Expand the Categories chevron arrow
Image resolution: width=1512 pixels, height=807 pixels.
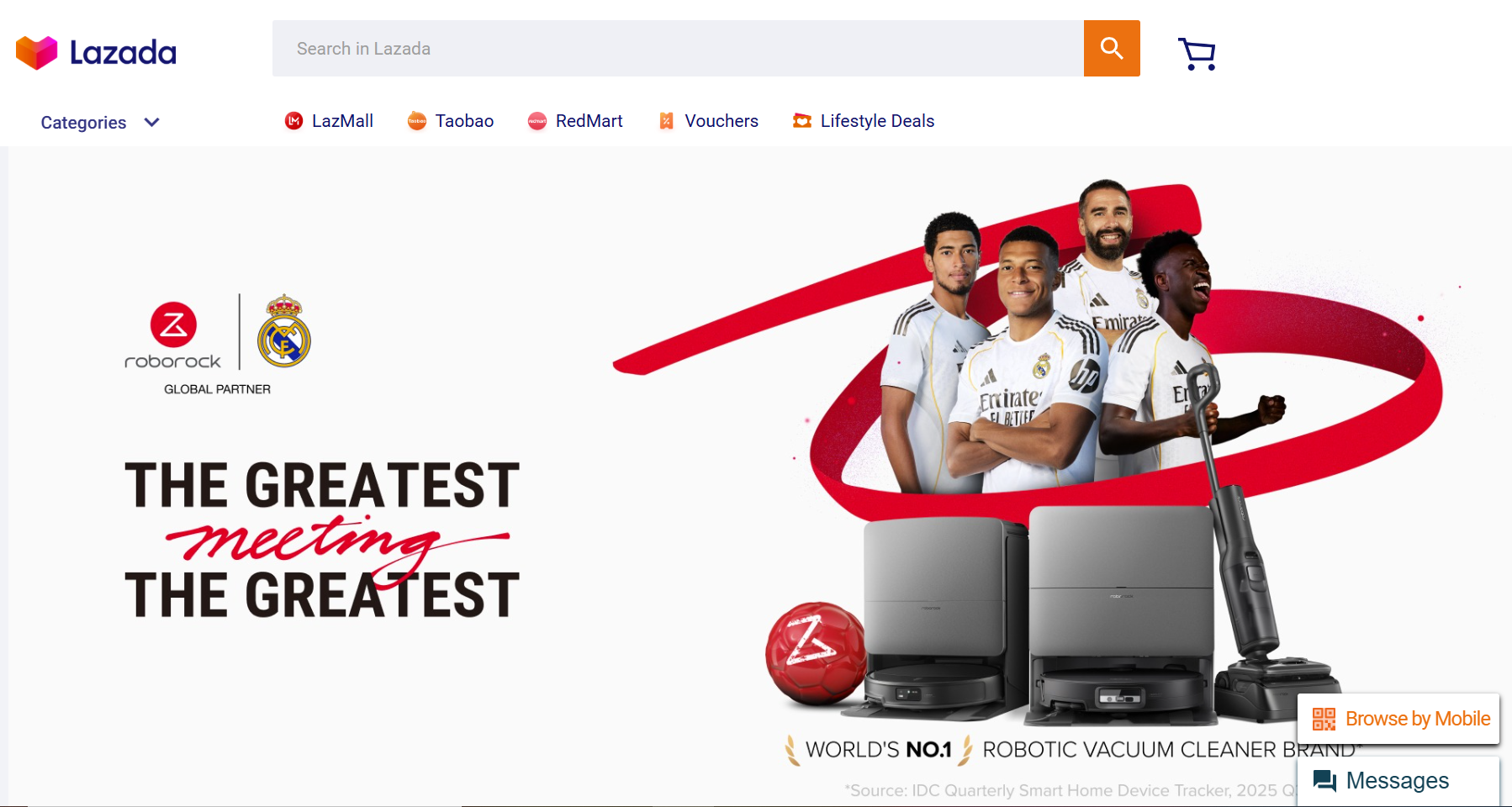(151, 122)
